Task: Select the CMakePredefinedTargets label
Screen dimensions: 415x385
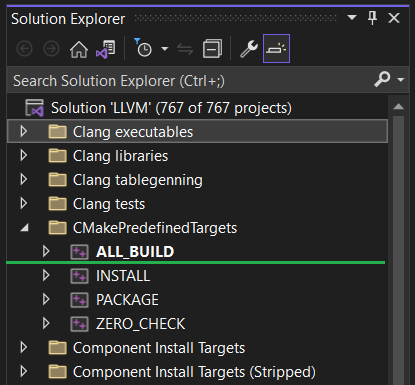Action: click(155, 228)
